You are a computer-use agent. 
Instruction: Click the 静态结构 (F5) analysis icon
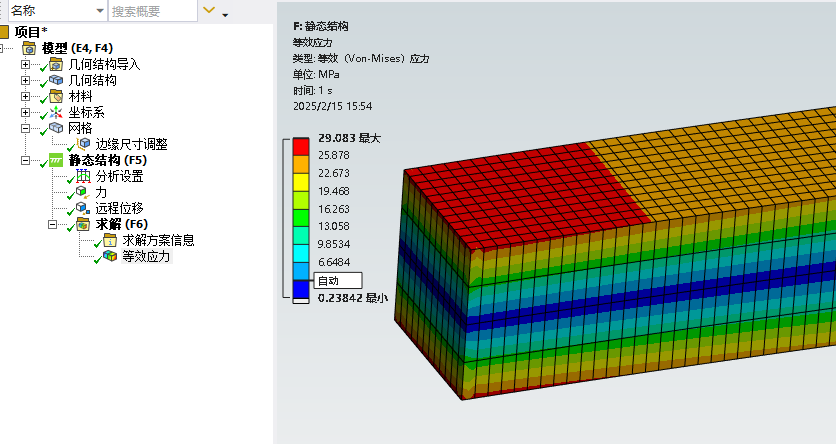56,160
